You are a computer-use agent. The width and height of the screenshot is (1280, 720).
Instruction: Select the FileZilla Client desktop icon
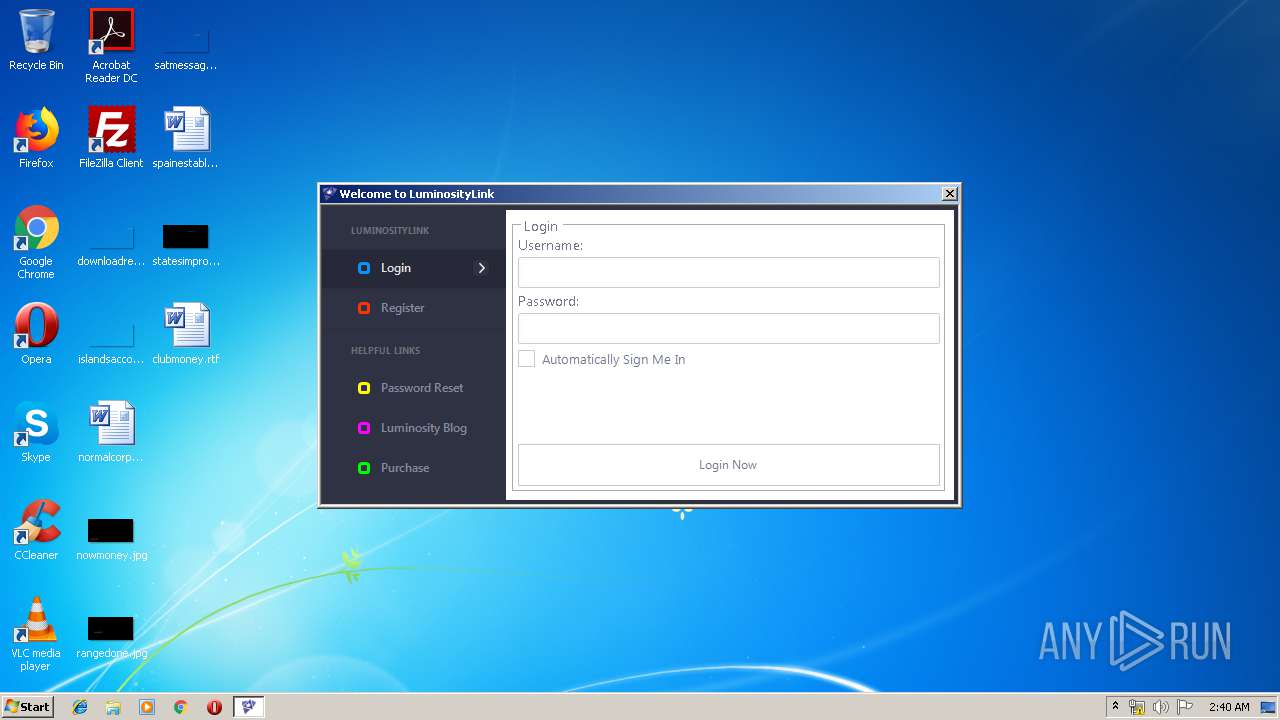[x=111, y=138]
